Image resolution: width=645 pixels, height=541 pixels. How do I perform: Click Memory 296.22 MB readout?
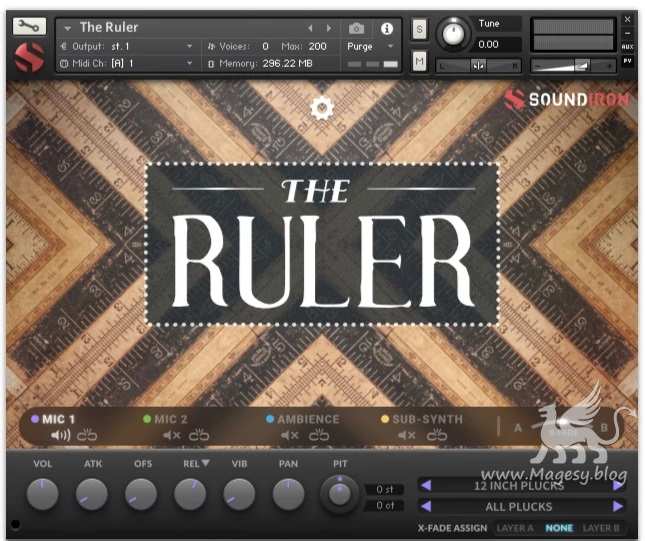(287, 63)
